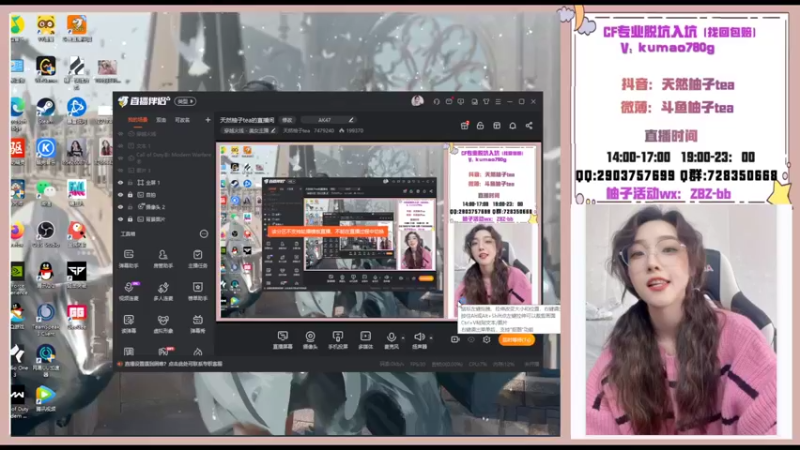Toggle lock on fullscreen 1 source

click(x=130, y=183)
